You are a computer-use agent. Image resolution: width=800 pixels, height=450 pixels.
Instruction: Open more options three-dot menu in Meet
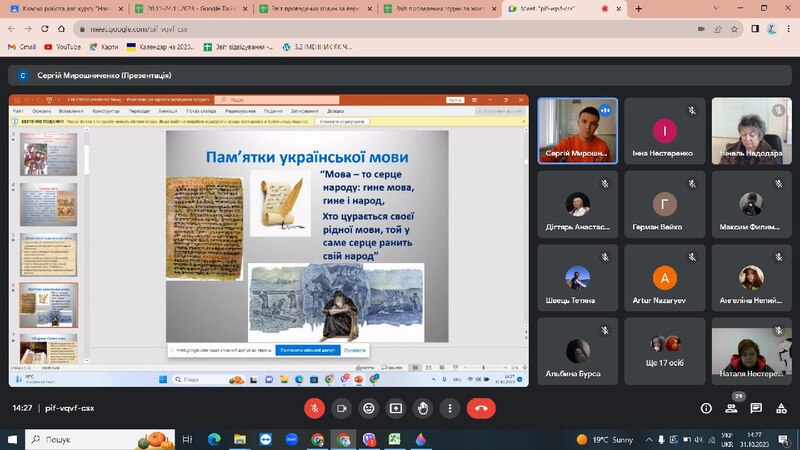(x=449, y=408)
